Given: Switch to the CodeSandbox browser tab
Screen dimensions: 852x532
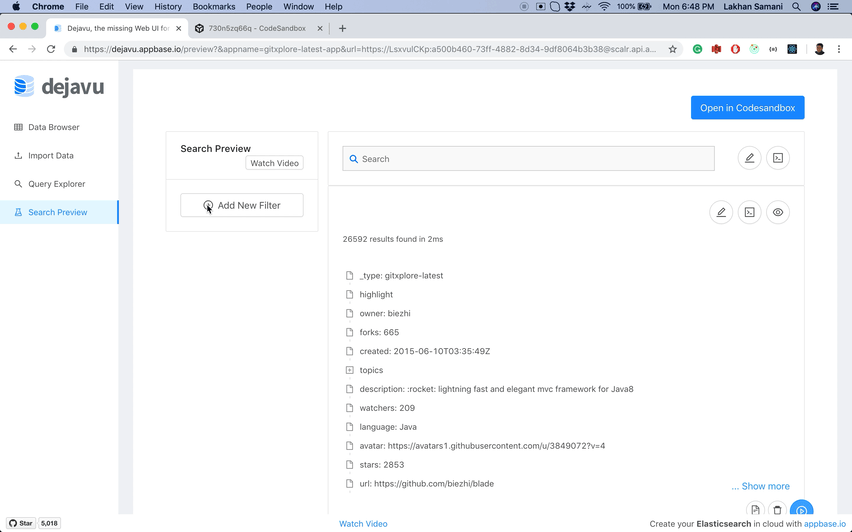Looking at the screenshot, I should pos(255,28).
